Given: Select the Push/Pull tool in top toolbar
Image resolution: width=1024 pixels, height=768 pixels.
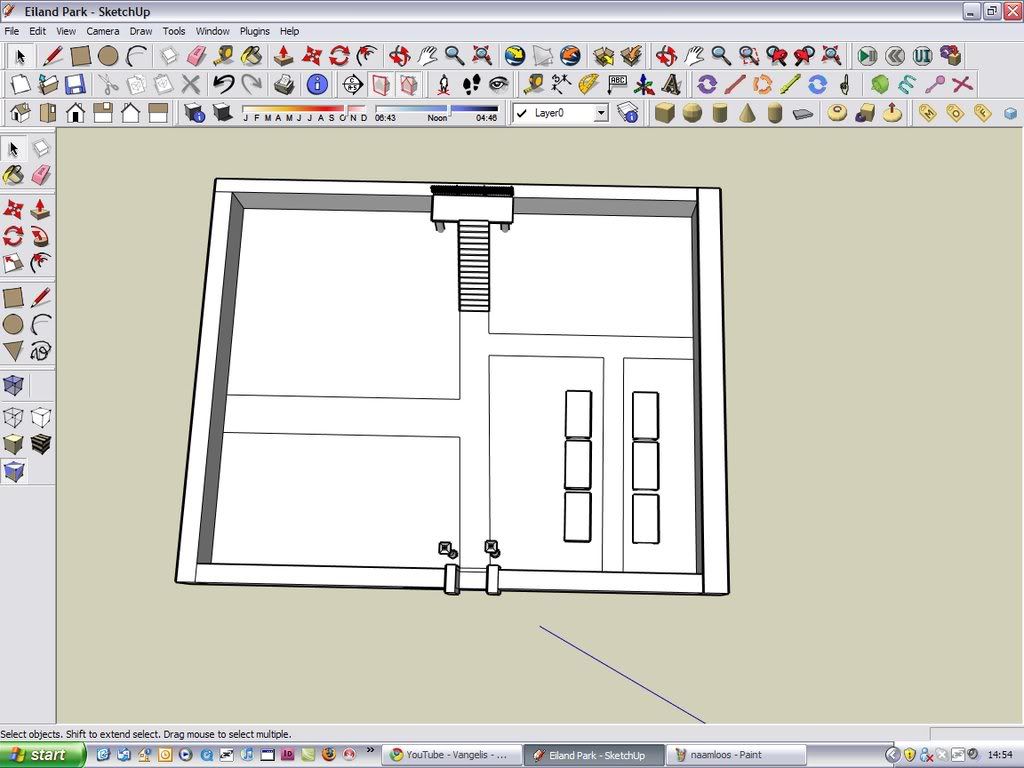Looking at the screenshot, I should click(283, 56).
